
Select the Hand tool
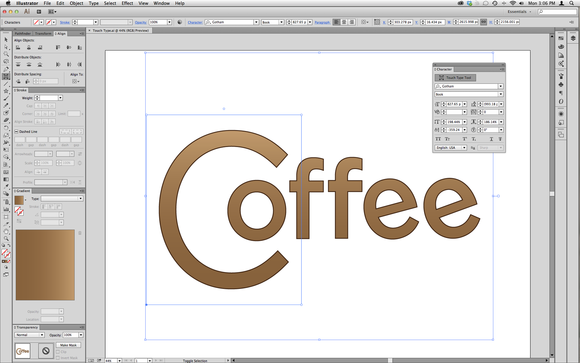coord(6,231)
